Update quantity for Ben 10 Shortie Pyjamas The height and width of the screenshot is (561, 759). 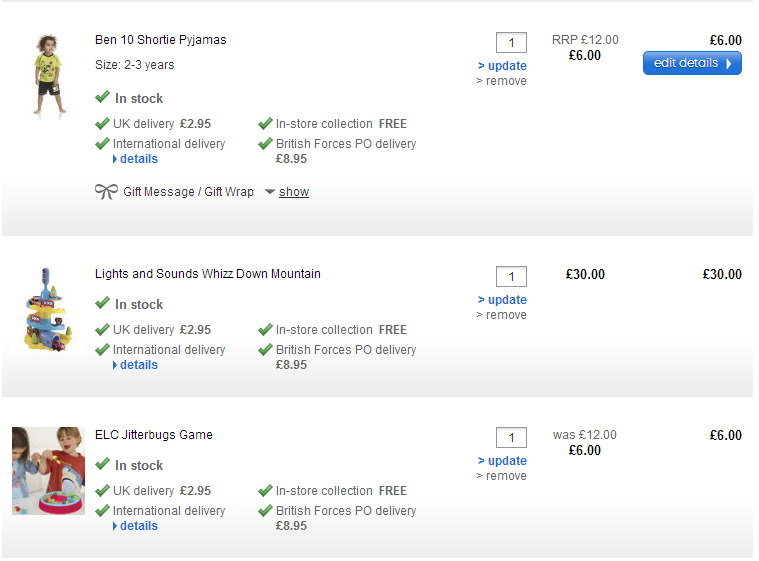(506, 66)
